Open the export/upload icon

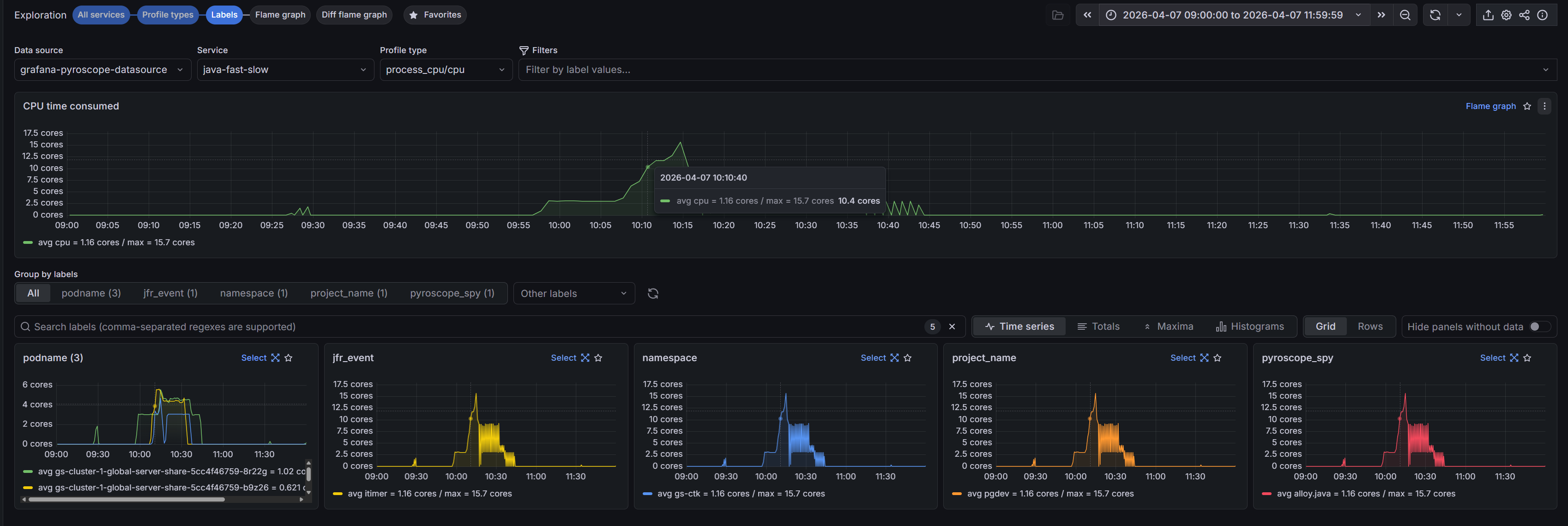pos(1488,15)
